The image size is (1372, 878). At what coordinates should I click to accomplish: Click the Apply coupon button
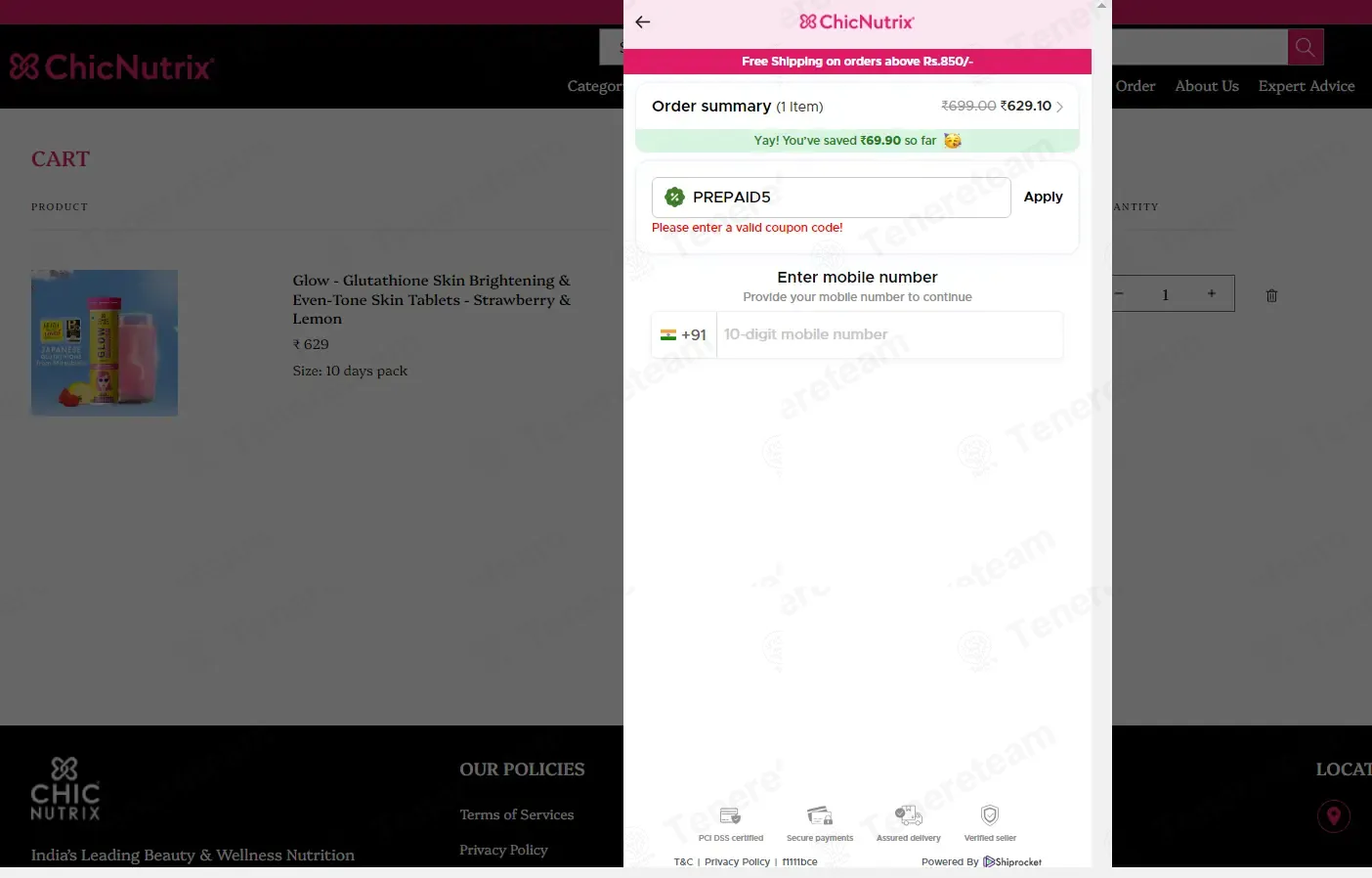click(x=1043, y=197)
